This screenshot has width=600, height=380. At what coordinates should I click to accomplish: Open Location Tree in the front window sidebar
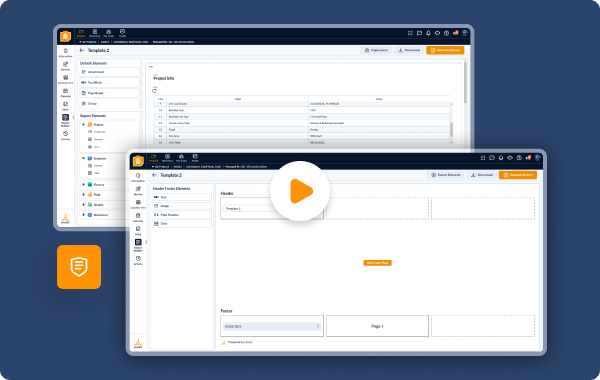tap(138, 204)
